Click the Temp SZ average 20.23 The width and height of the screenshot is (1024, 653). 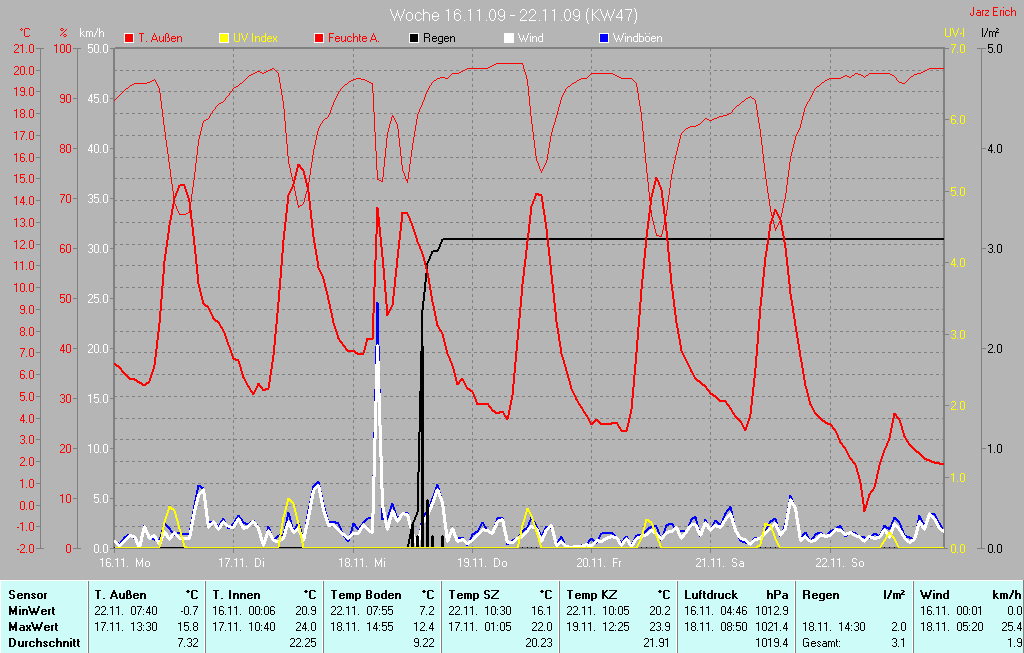point(539,643)
